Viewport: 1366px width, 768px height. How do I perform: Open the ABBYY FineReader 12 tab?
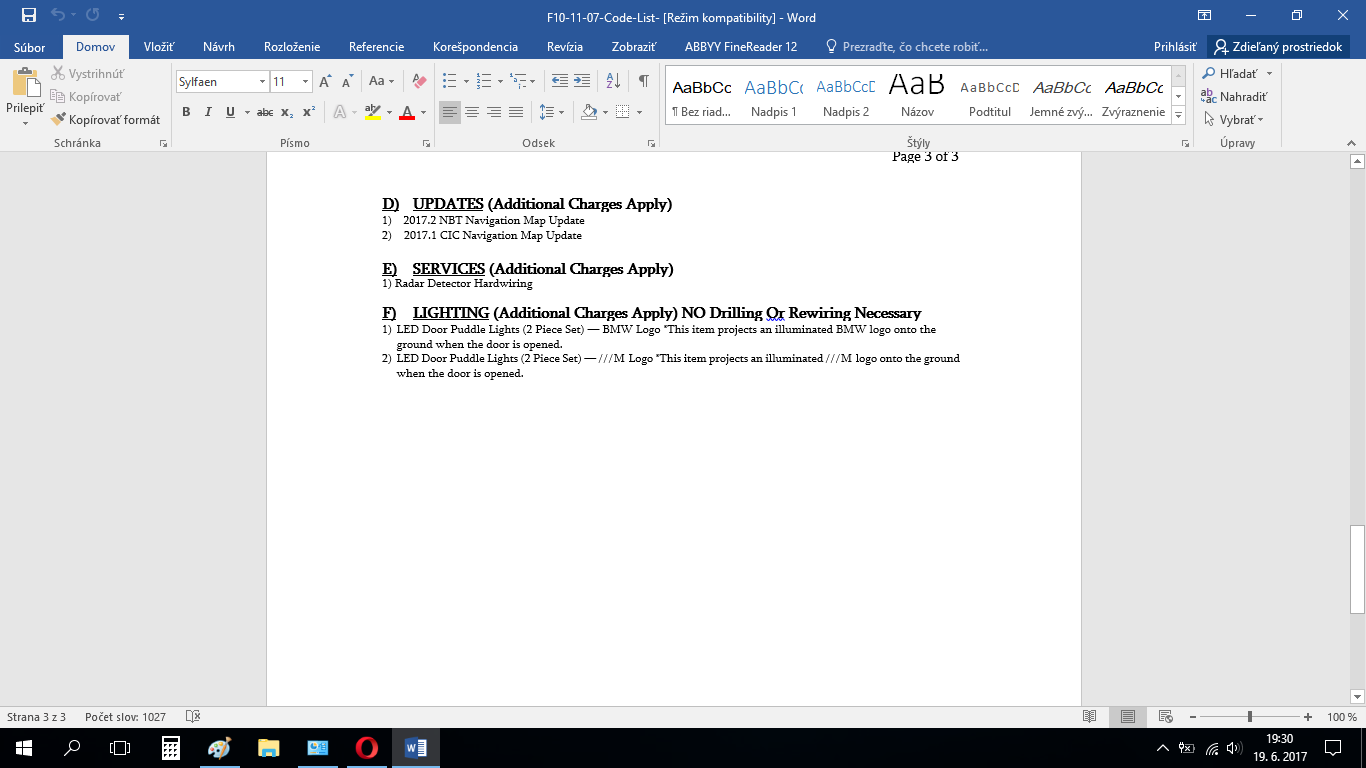741,47
